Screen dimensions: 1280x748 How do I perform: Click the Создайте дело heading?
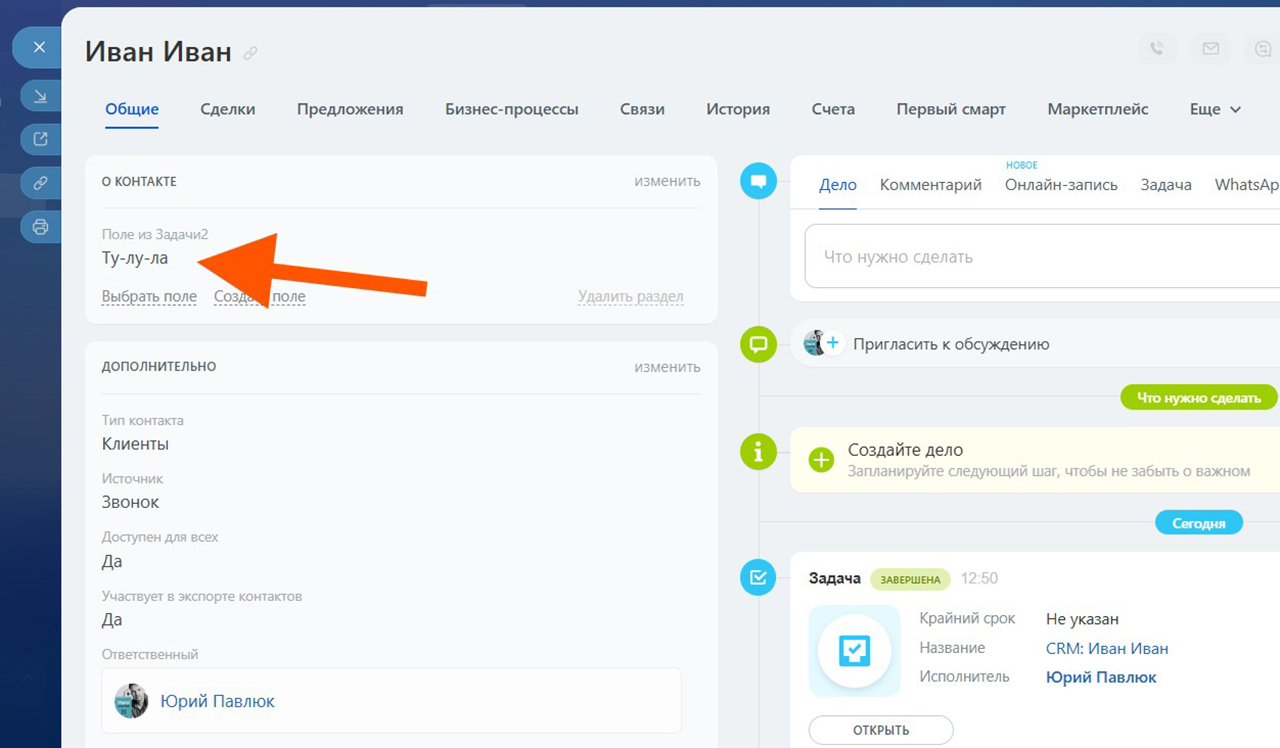tap(905, 450)
